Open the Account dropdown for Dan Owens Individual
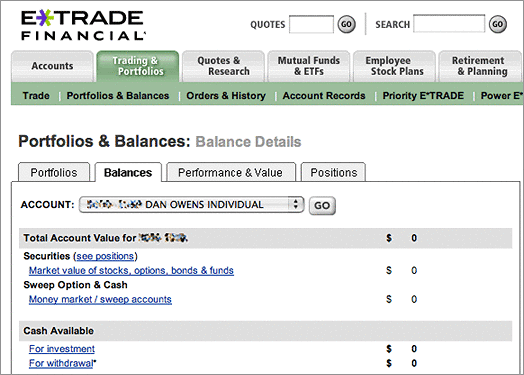The image size is (524, 375). [x=191, y=205]
